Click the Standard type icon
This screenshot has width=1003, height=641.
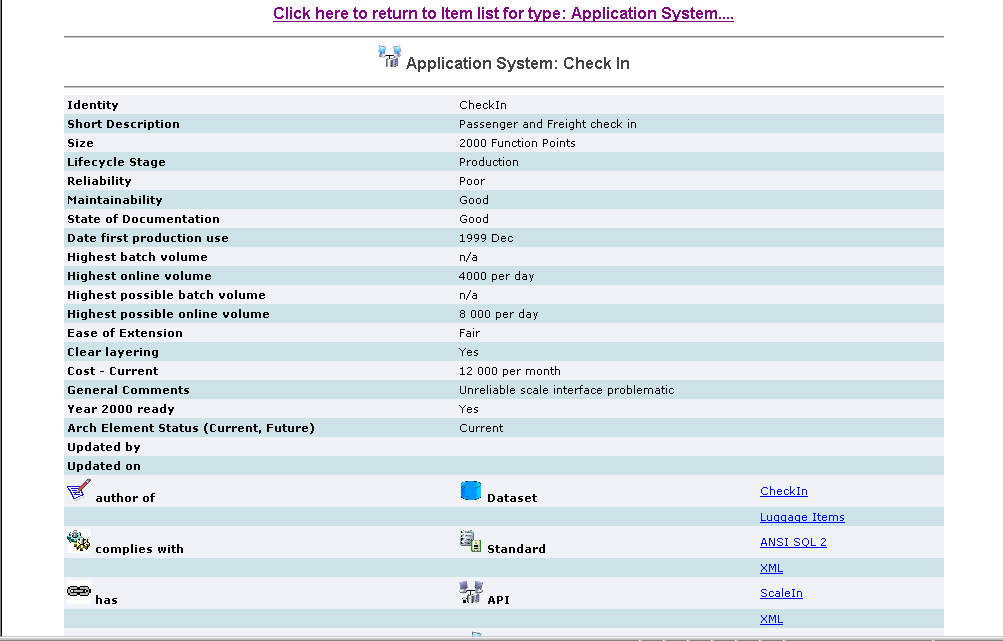tap(471, 542)
